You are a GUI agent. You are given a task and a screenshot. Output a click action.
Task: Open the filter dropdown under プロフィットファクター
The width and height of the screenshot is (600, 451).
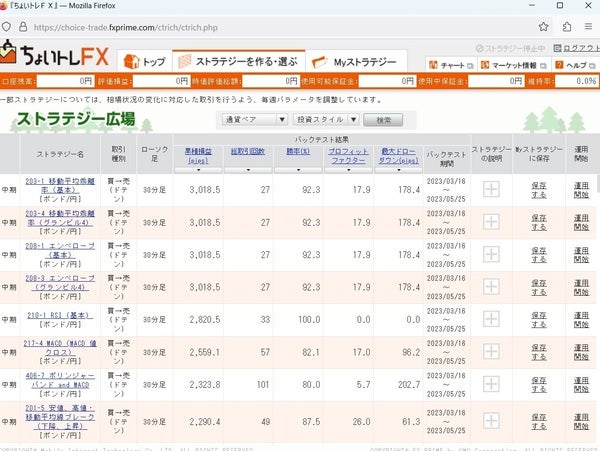[348, 170]
